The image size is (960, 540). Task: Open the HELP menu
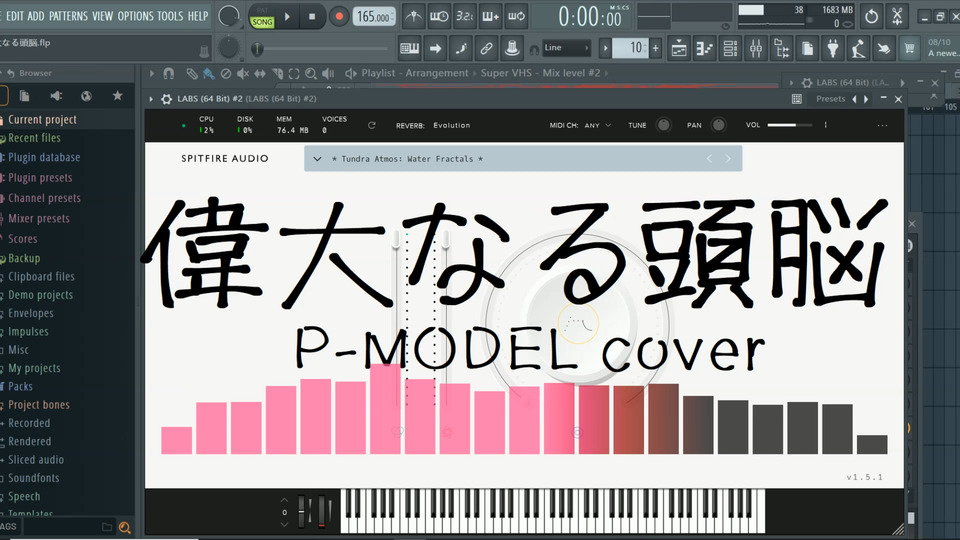[198, 16]
